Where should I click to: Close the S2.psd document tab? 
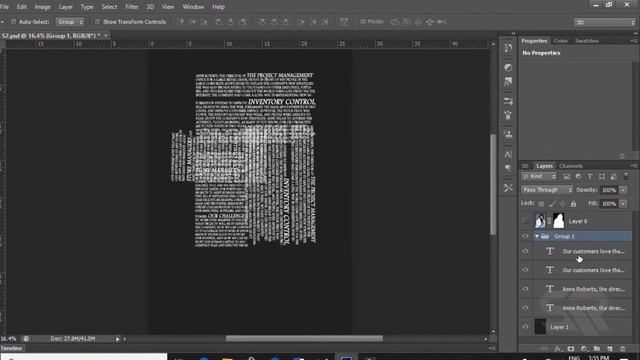[x=106, y=36]
